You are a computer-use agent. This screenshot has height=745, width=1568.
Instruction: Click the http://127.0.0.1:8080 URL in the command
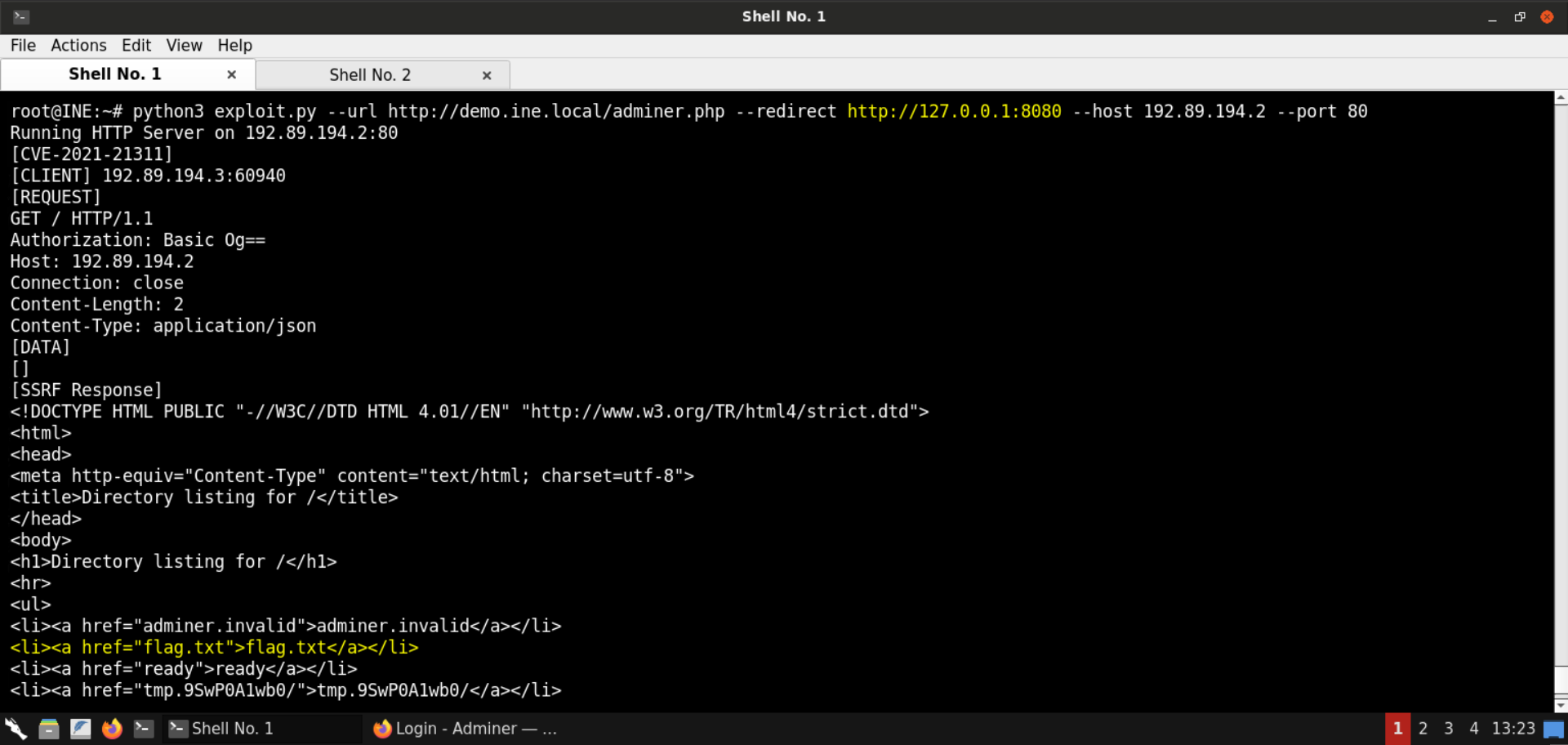pos(954,111)
